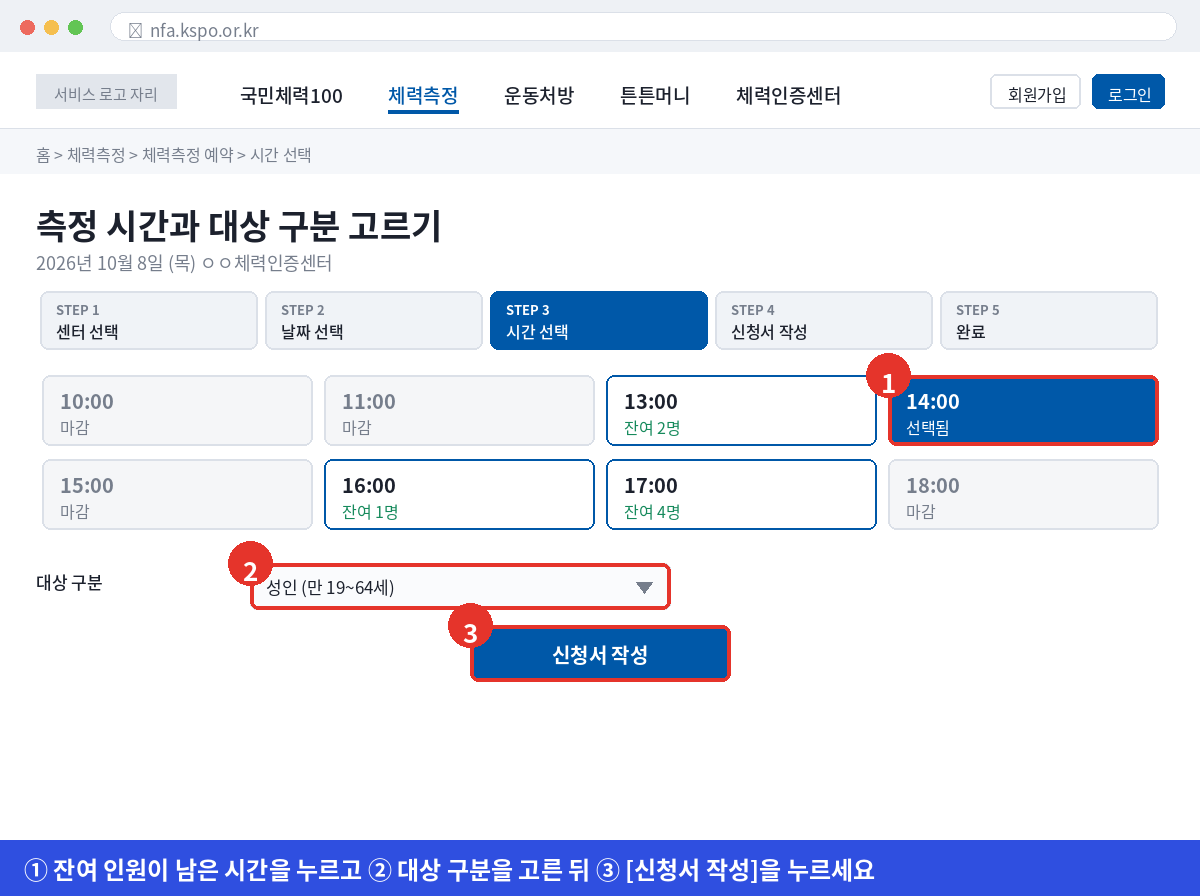Go to STEP 2 날짜 선택
This screenshot has height=896, width=1200.
click(374, 320)
